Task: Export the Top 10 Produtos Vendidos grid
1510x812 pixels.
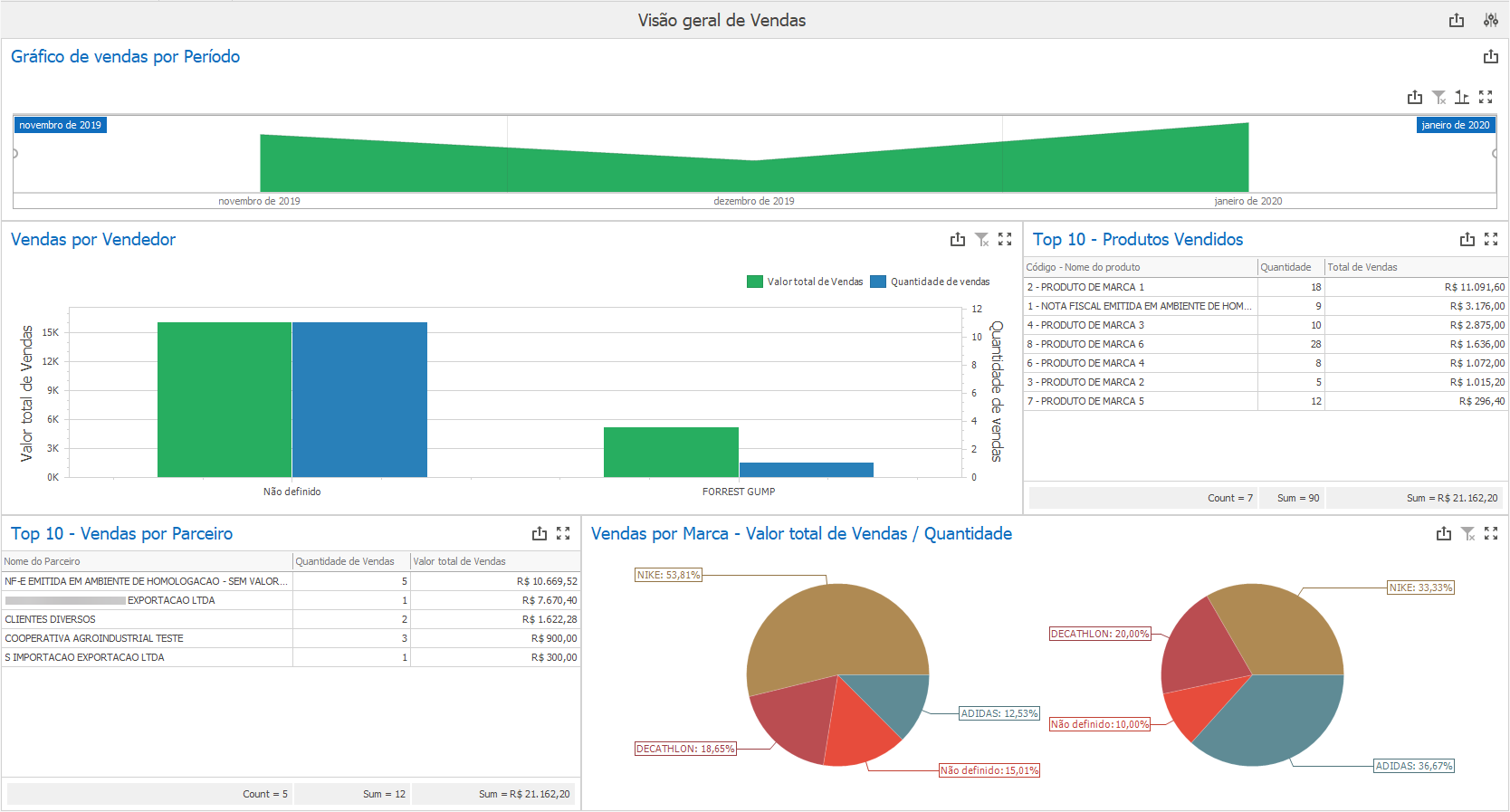Action: click(1467, 239)
